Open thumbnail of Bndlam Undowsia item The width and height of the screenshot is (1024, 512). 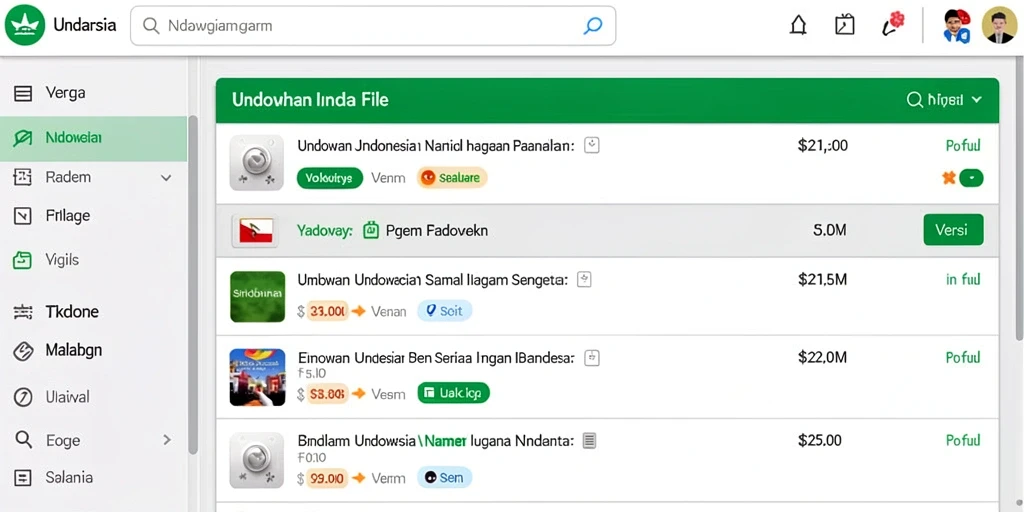257,460
